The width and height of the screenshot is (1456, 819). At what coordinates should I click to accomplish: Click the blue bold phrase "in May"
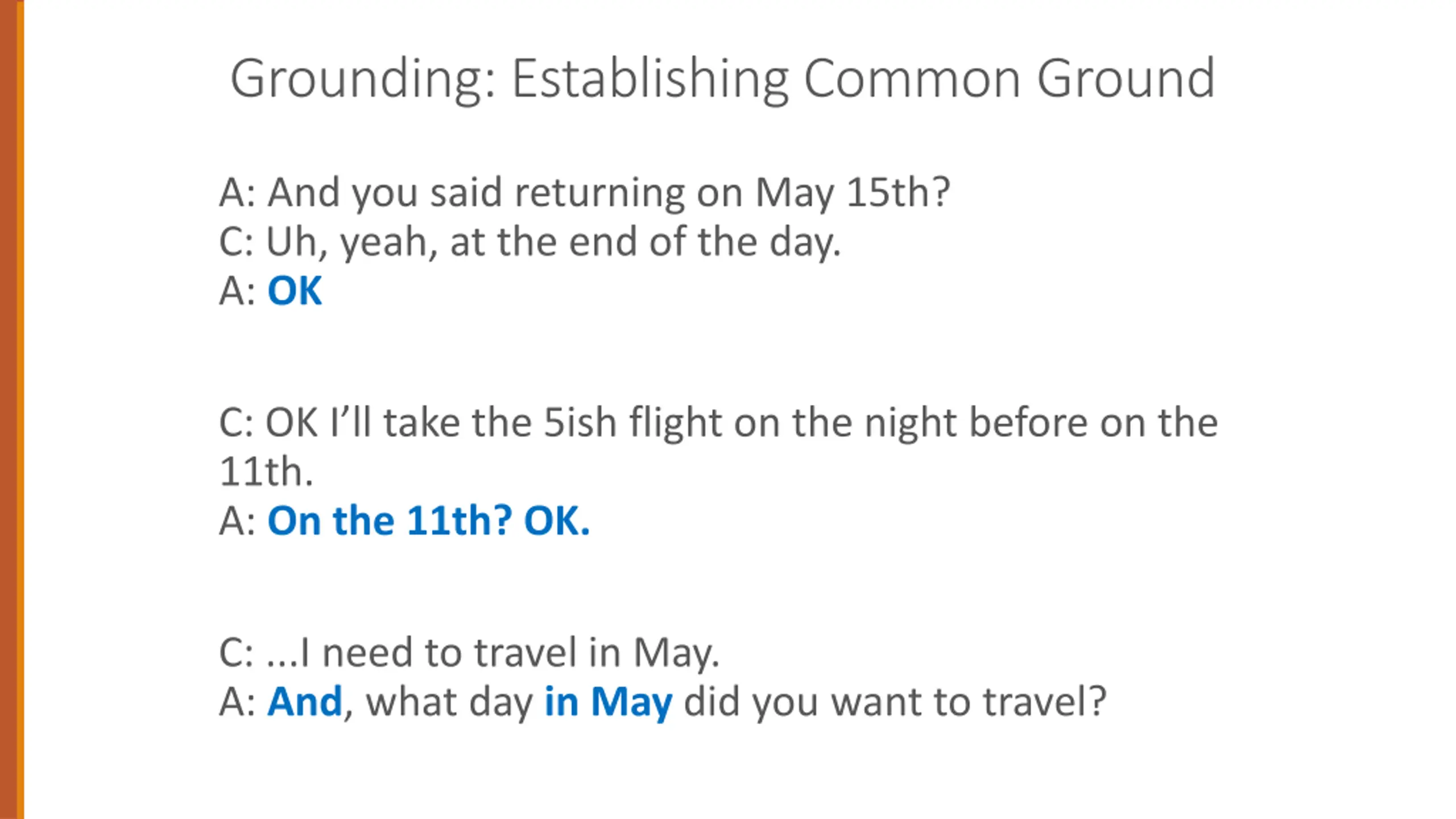click(x=608, y=701)
